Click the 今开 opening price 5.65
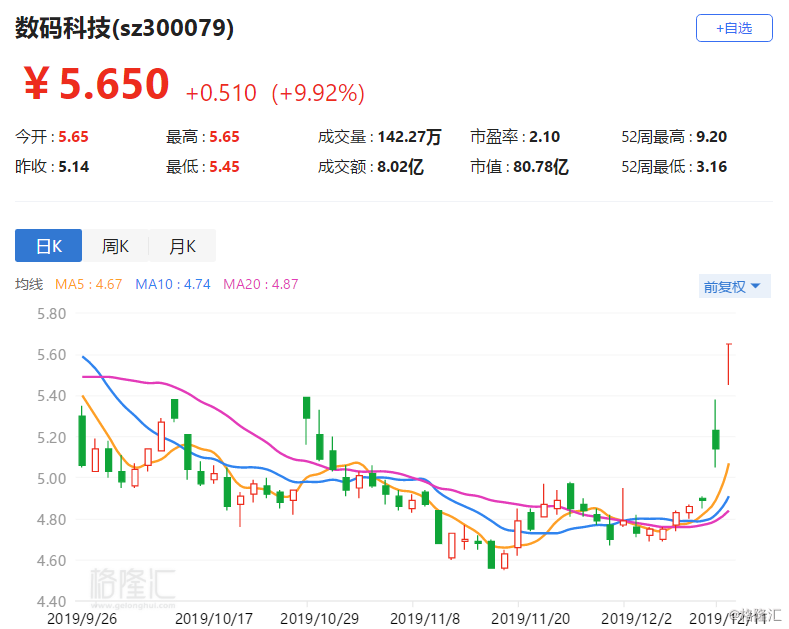This screenshot has height=629, width=789. click(x=73, y=136)
